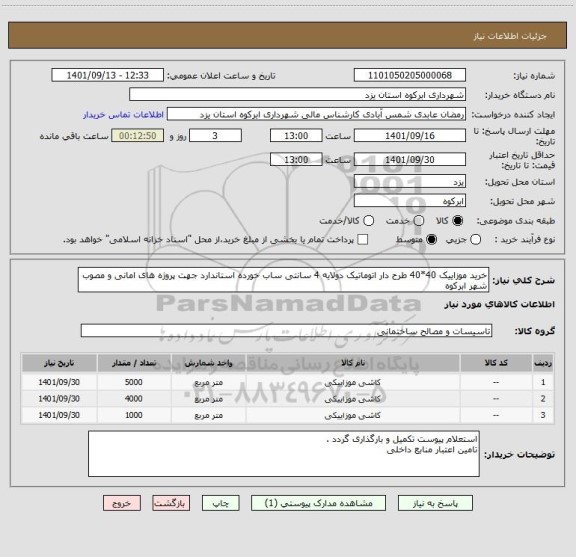Choose the جزیی purchase process option
The width and height of the screenshot is (576, 557).
coord(475,240)
